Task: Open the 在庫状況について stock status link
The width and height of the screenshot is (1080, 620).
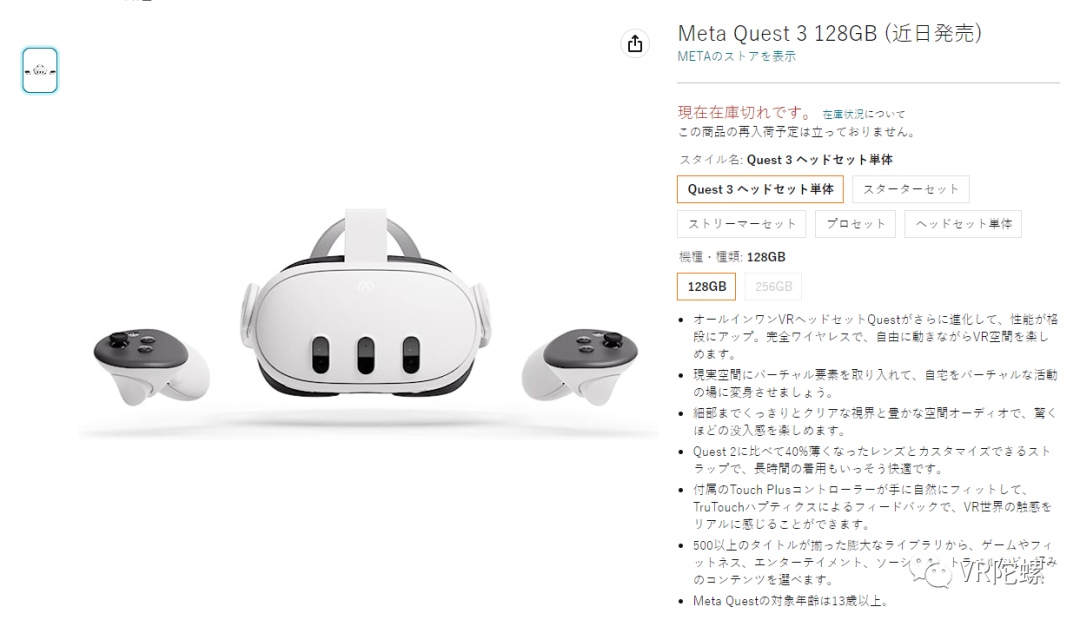Action: [864, 114]
